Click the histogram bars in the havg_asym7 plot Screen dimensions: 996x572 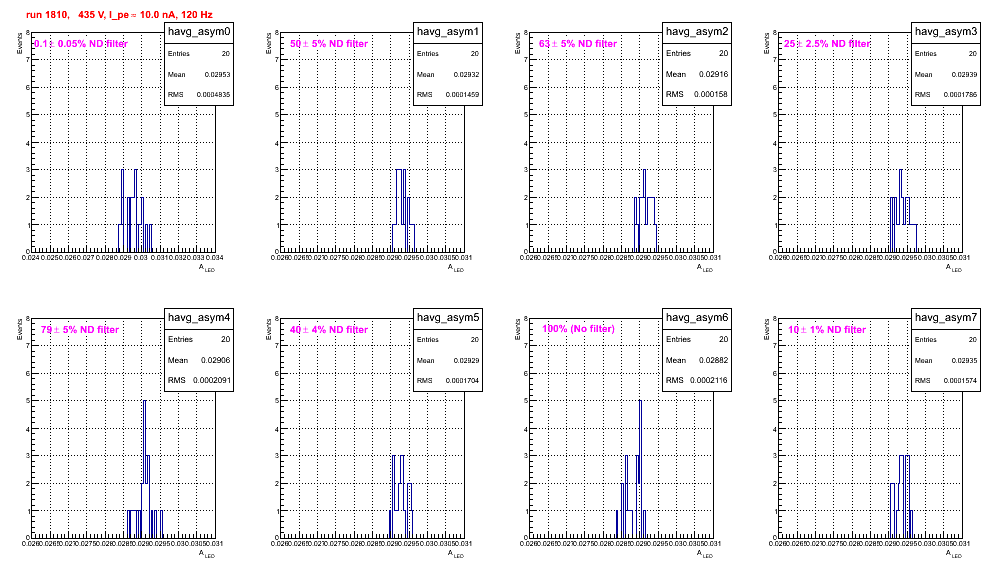pyautogui.click(x=902, y=496)
